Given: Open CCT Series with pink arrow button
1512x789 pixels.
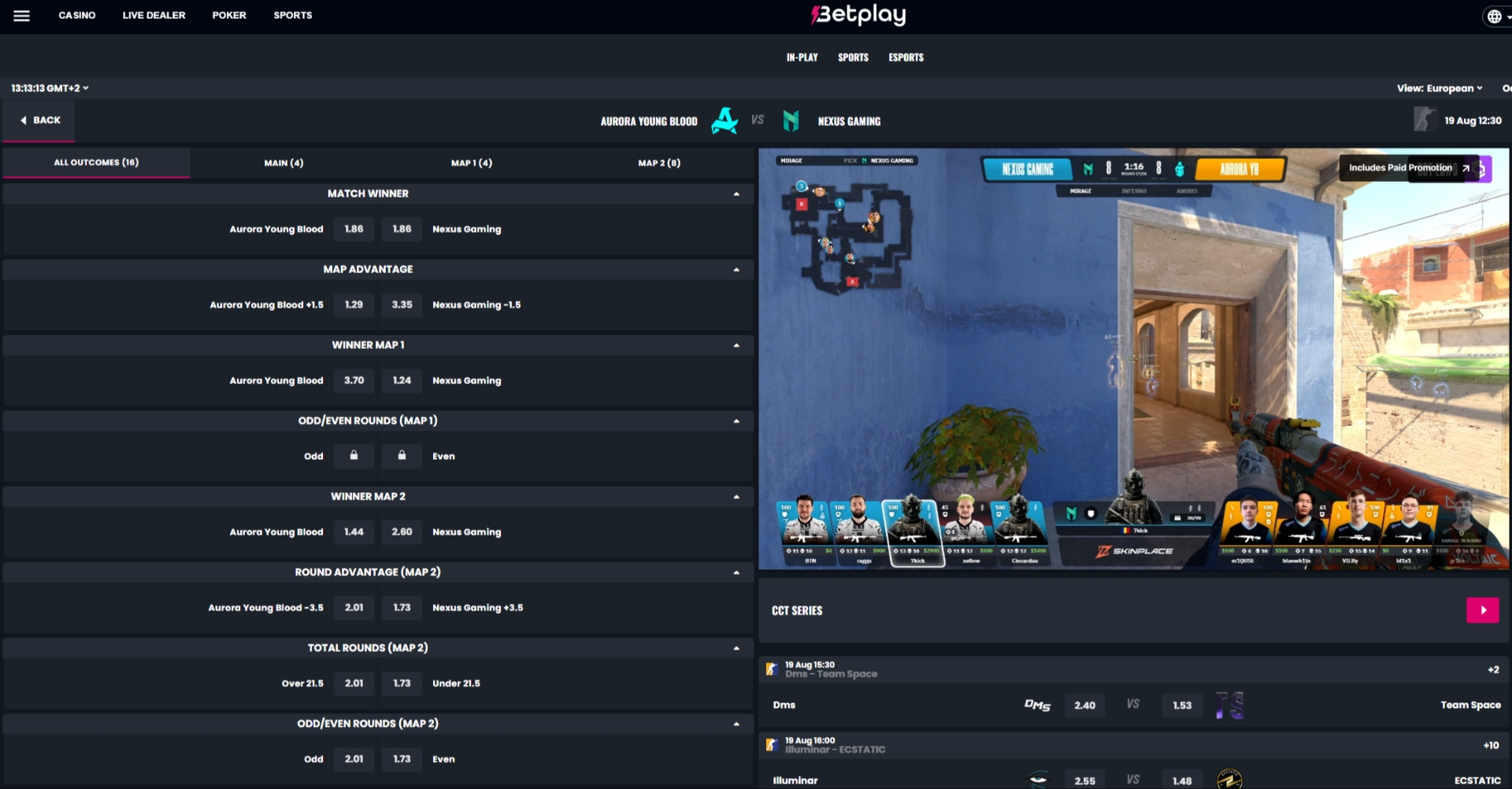Looking at the screenshot, I should coord(1482,610).
